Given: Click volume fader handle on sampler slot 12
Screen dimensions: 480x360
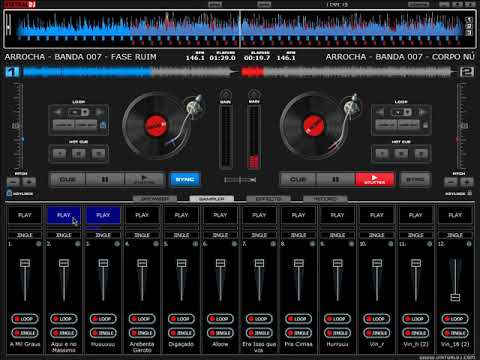Looking at the screenshot, I should click(x=455, y=297).
